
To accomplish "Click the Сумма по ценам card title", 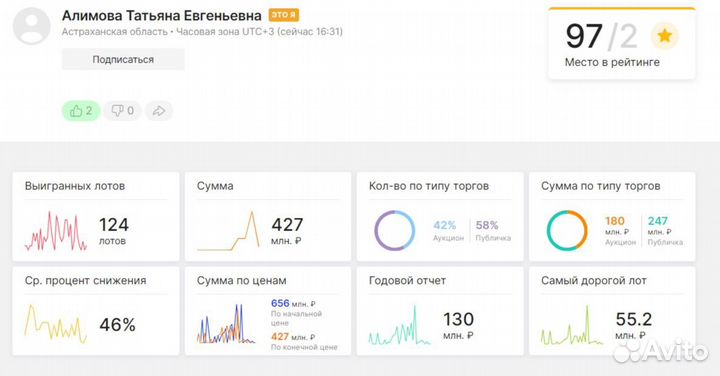I will point(242,281).
